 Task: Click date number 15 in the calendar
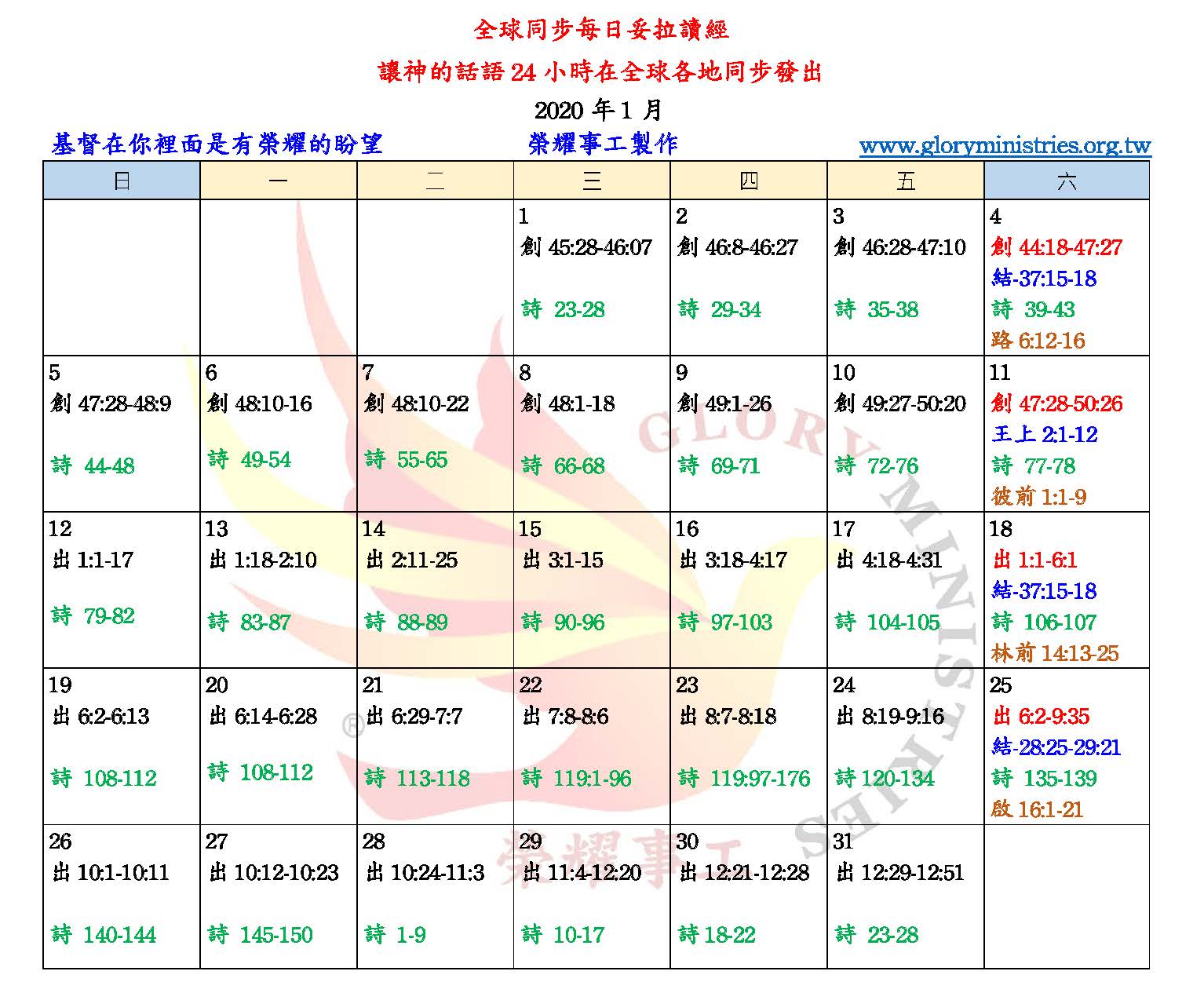530,529
